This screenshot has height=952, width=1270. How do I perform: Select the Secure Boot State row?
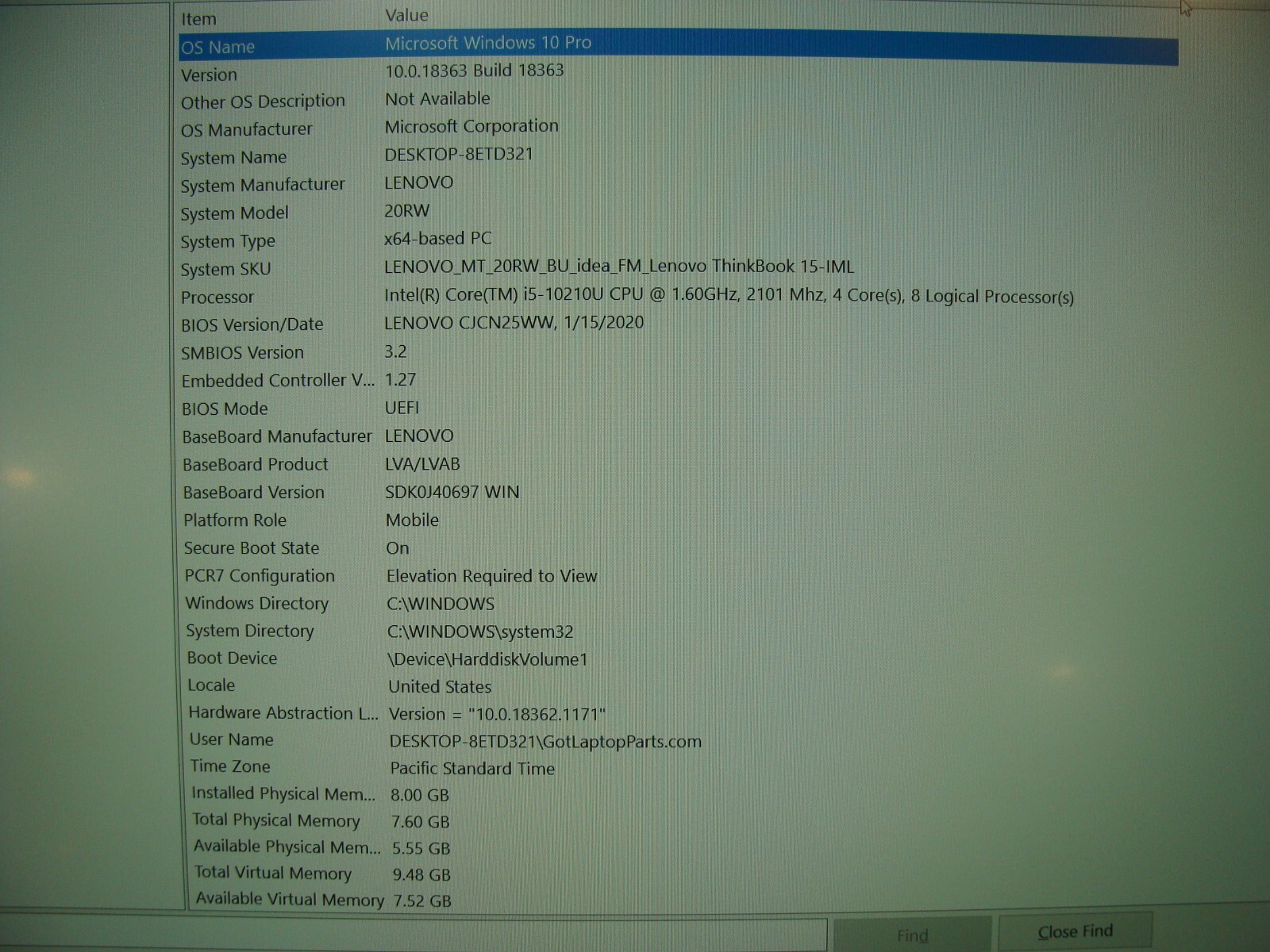click(679, 547)
